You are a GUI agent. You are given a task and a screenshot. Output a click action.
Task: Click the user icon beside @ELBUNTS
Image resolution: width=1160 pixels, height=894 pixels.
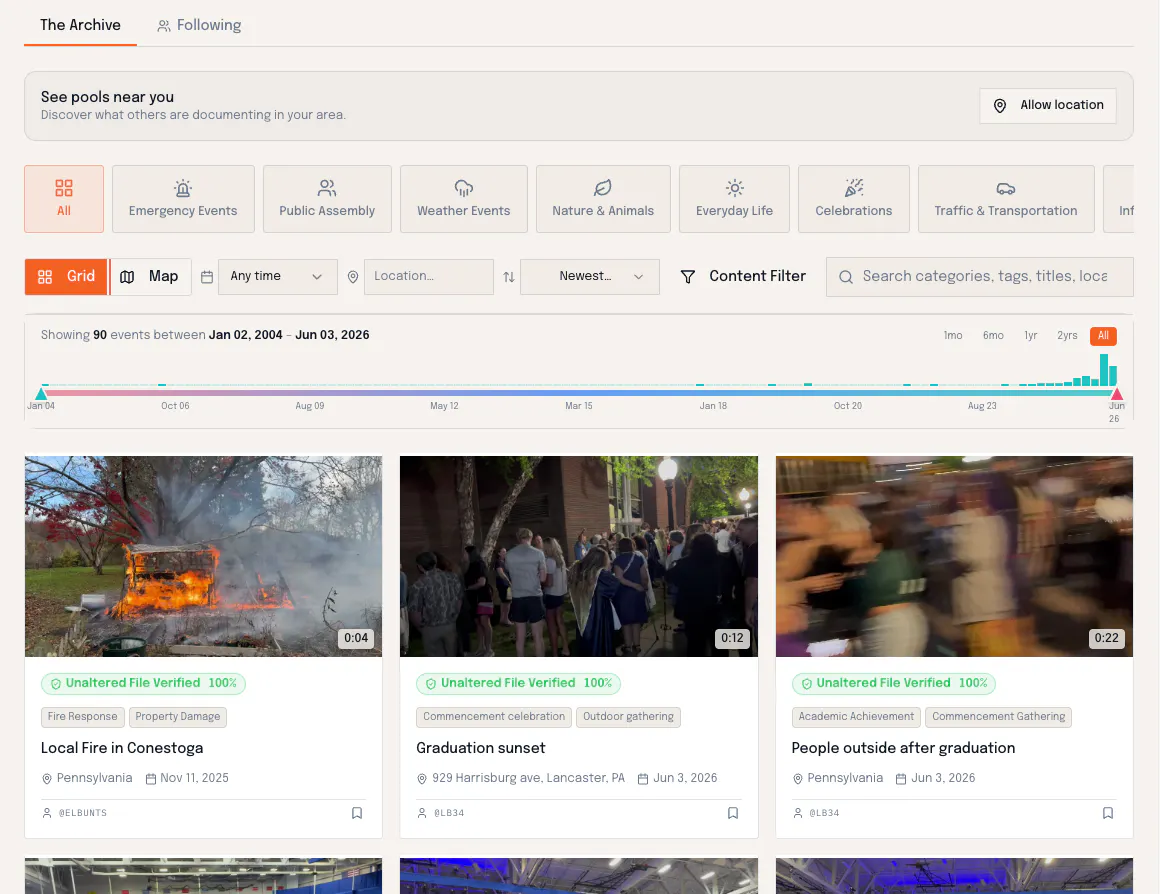47,813
